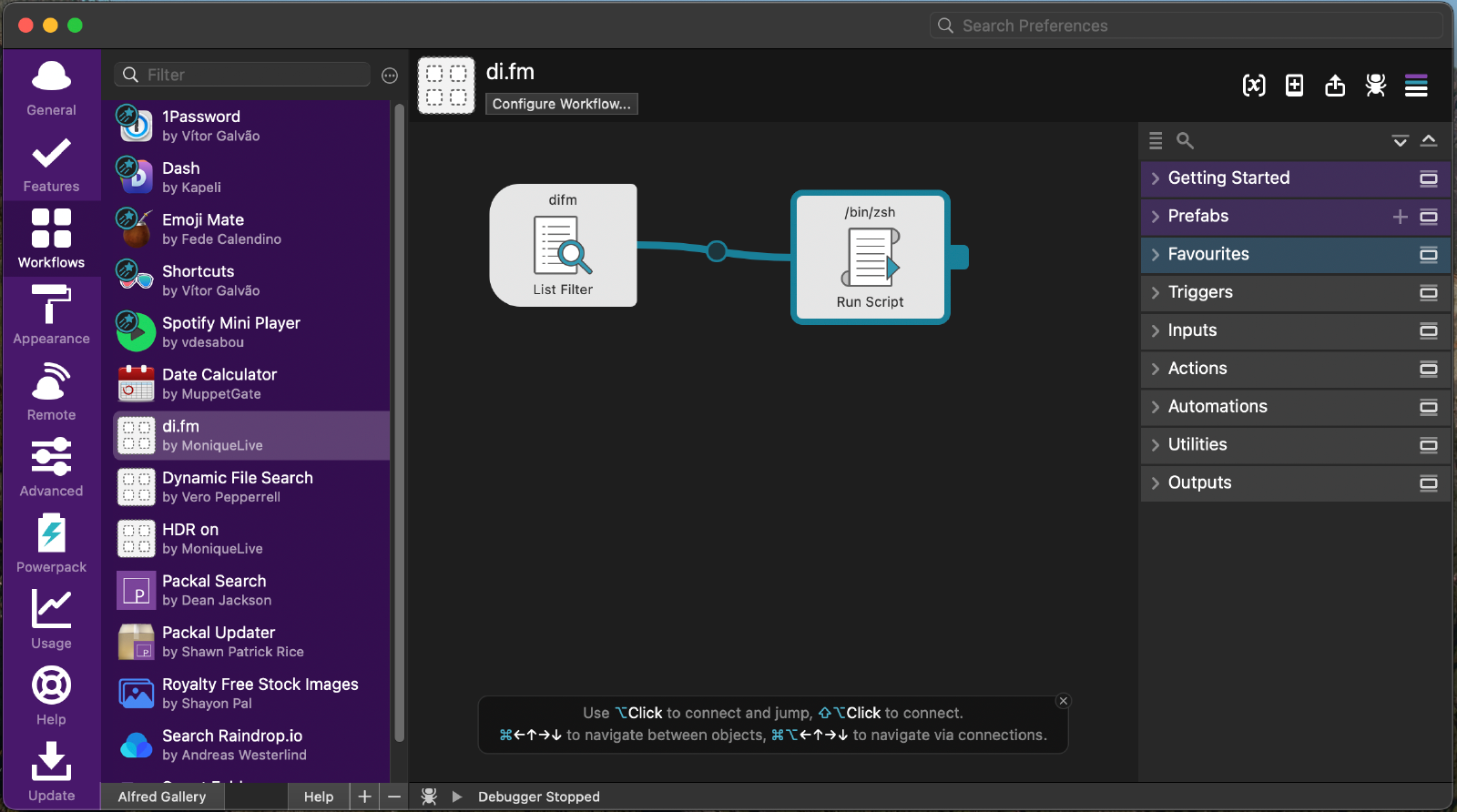Expand all palette sections arrow

pos(1400,140)
